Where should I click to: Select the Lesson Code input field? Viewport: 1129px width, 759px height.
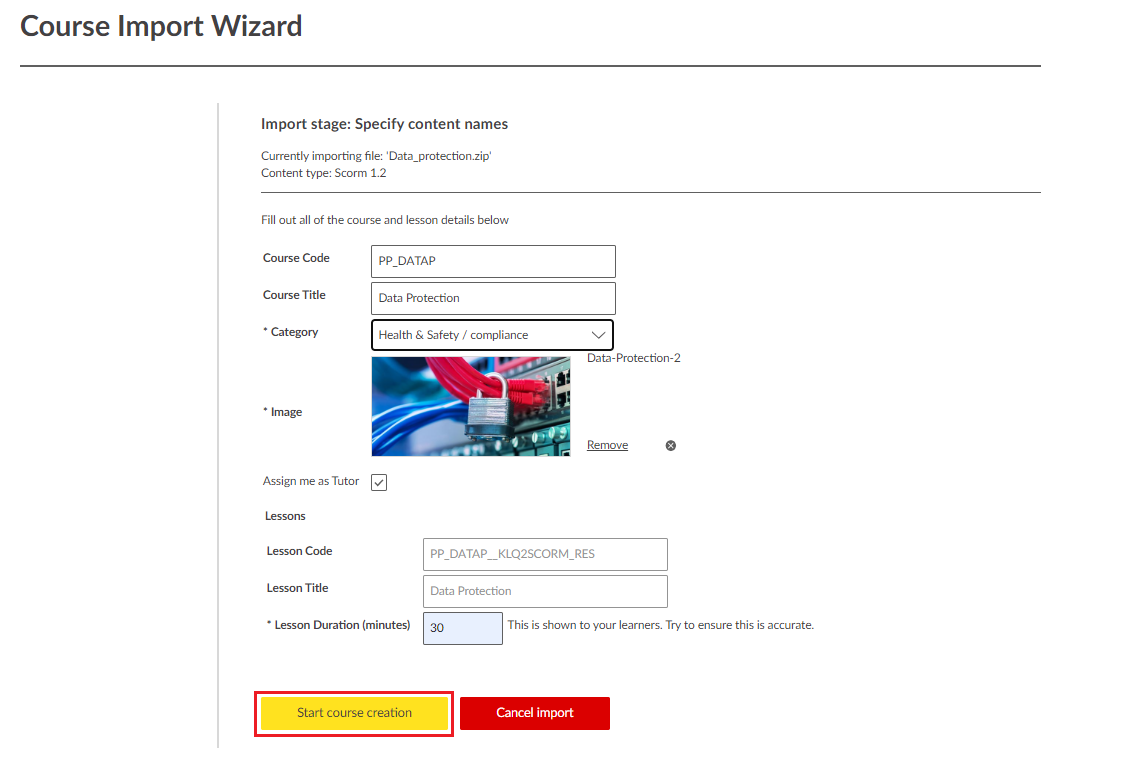544,554
